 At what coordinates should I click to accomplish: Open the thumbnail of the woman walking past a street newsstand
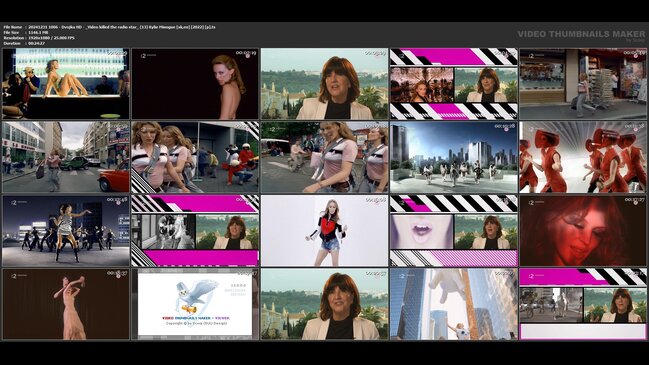tap(583, 84)
